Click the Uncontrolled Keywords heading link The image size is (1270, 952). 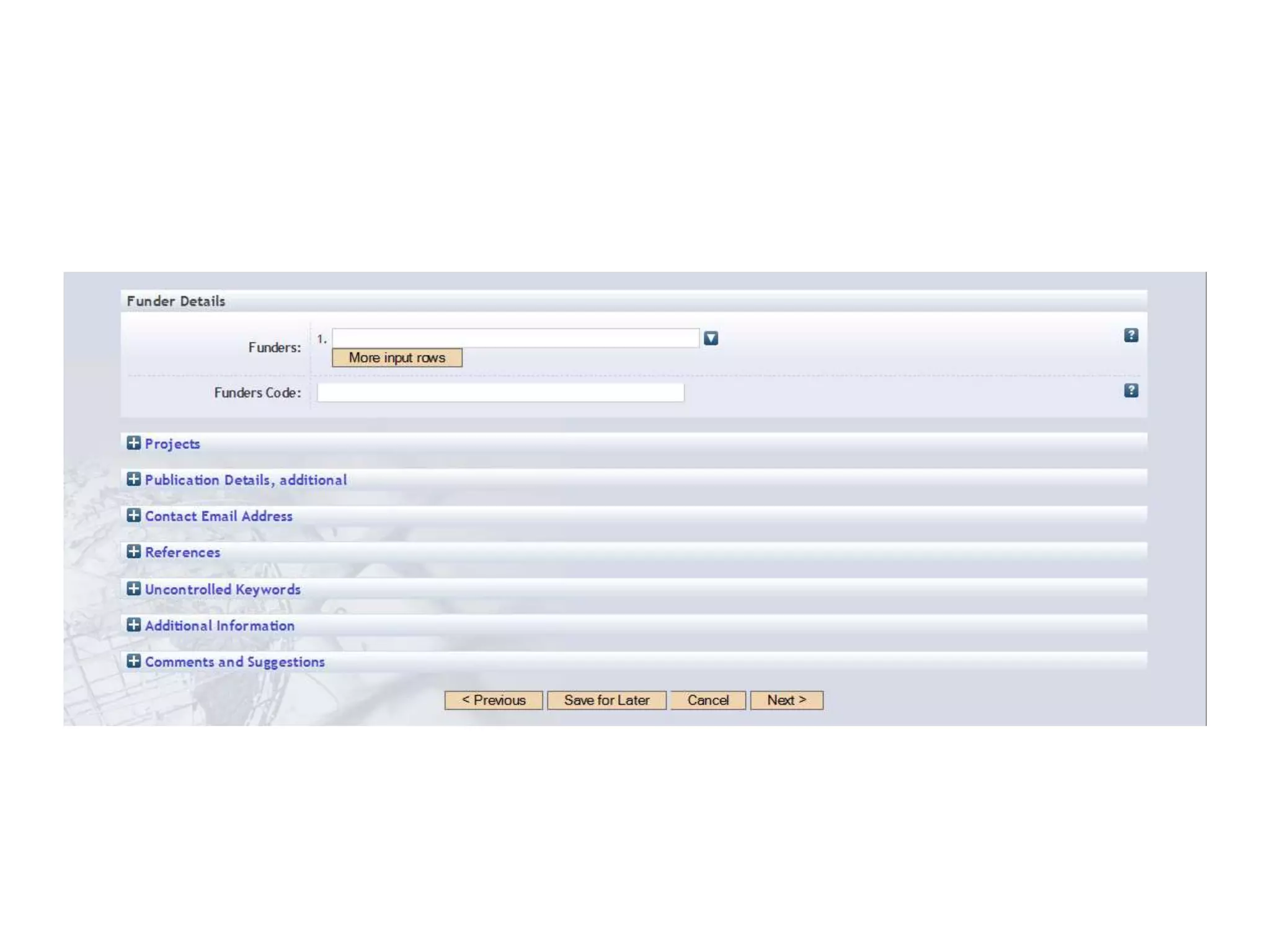coord(223,589)
